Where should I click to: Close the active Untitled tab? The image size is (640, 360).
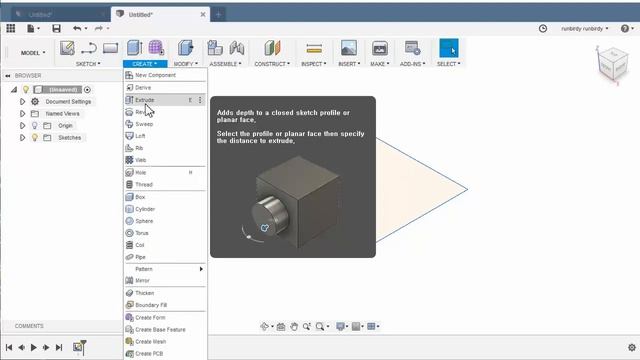pyautogui.click(x=203, y=14)
